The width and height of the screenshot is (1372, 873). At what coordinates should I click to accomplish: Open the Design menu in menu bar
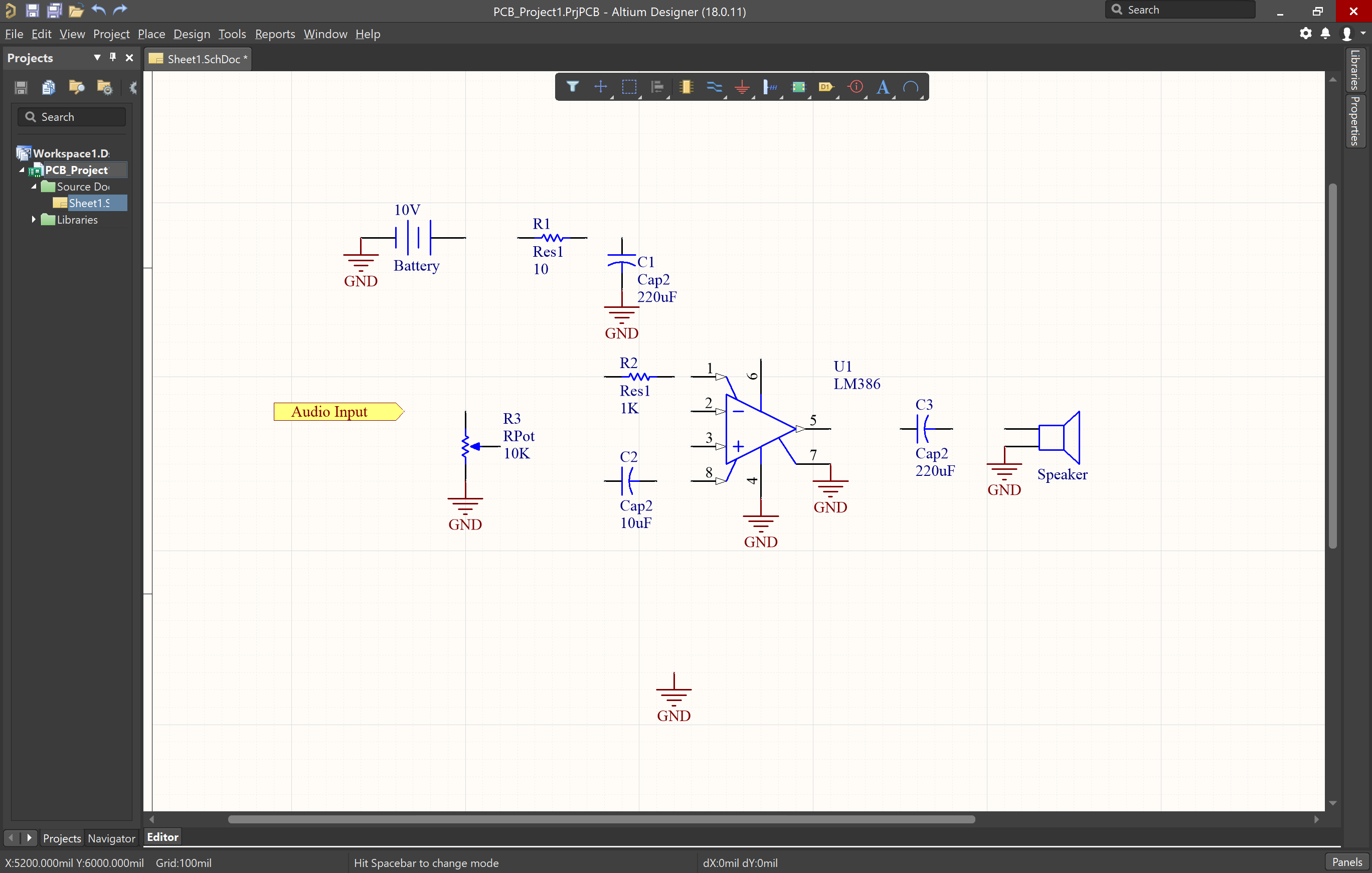tap(190, 33)
